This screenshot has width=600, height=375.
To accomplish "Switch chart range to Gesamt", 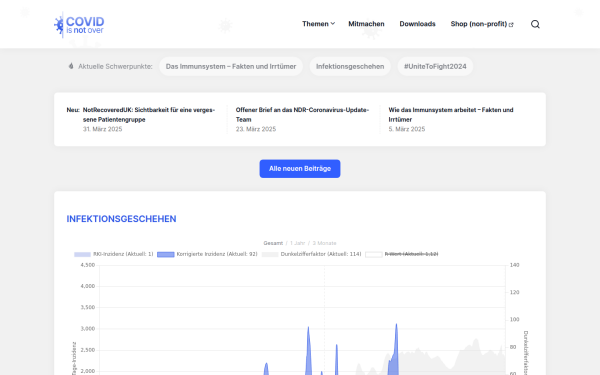I will click(273, 243).
